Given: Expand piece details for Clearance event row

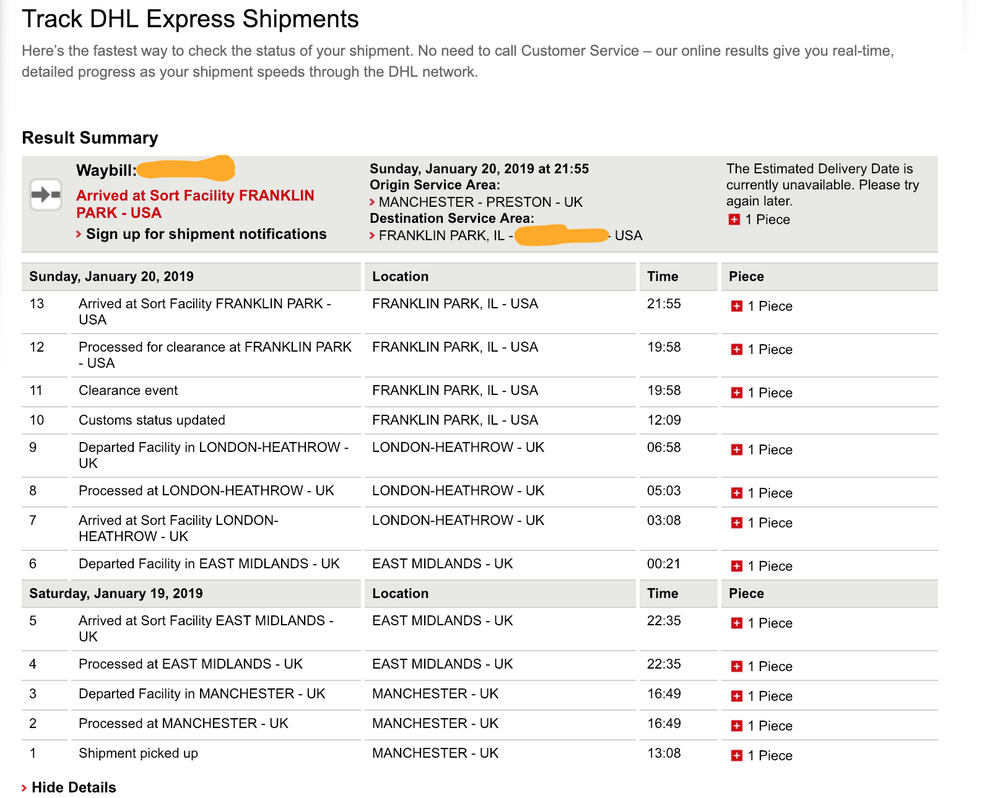Looking at the screenshot, I should coord(737,393).
